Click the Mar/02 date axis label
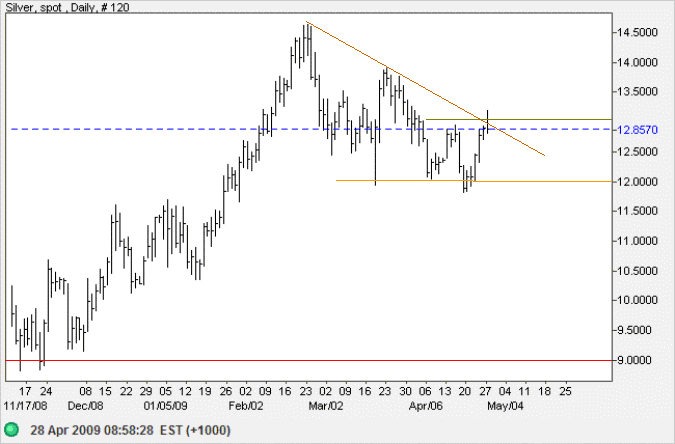 point(326,406)
